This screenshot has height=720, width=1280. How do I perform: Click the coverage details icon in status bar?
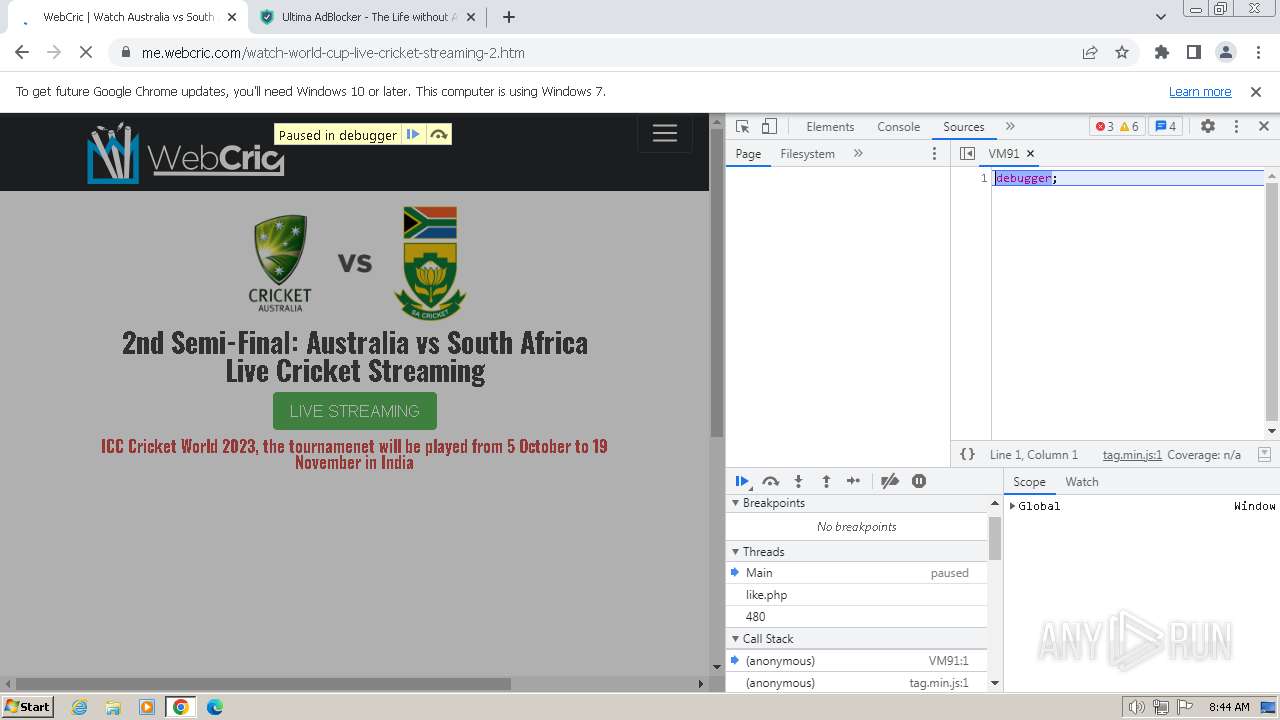[1264, 454]
